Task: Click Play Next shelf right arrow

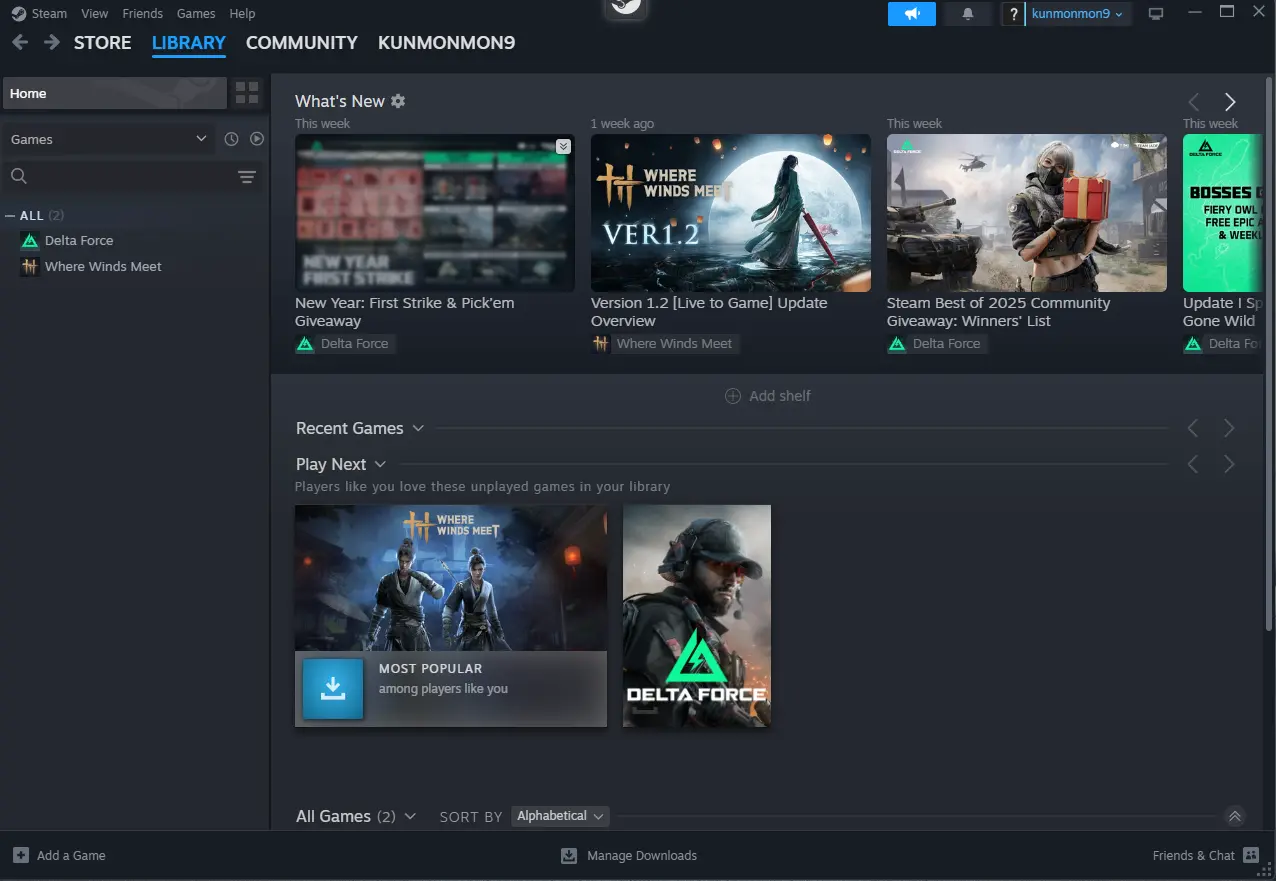Action: point(1229,464)
